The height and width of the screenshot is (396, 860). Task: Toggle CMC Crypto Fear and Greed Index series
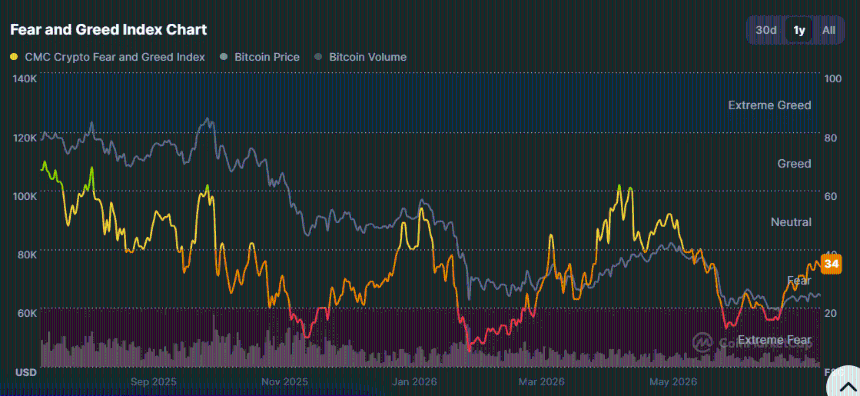(x=108, y=57)
